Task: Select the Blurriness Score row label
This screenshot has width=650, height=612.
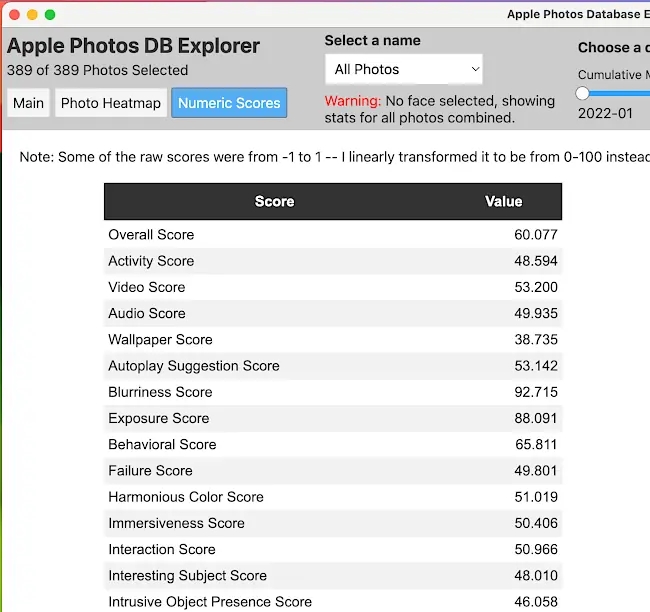Action: [160, 392]
